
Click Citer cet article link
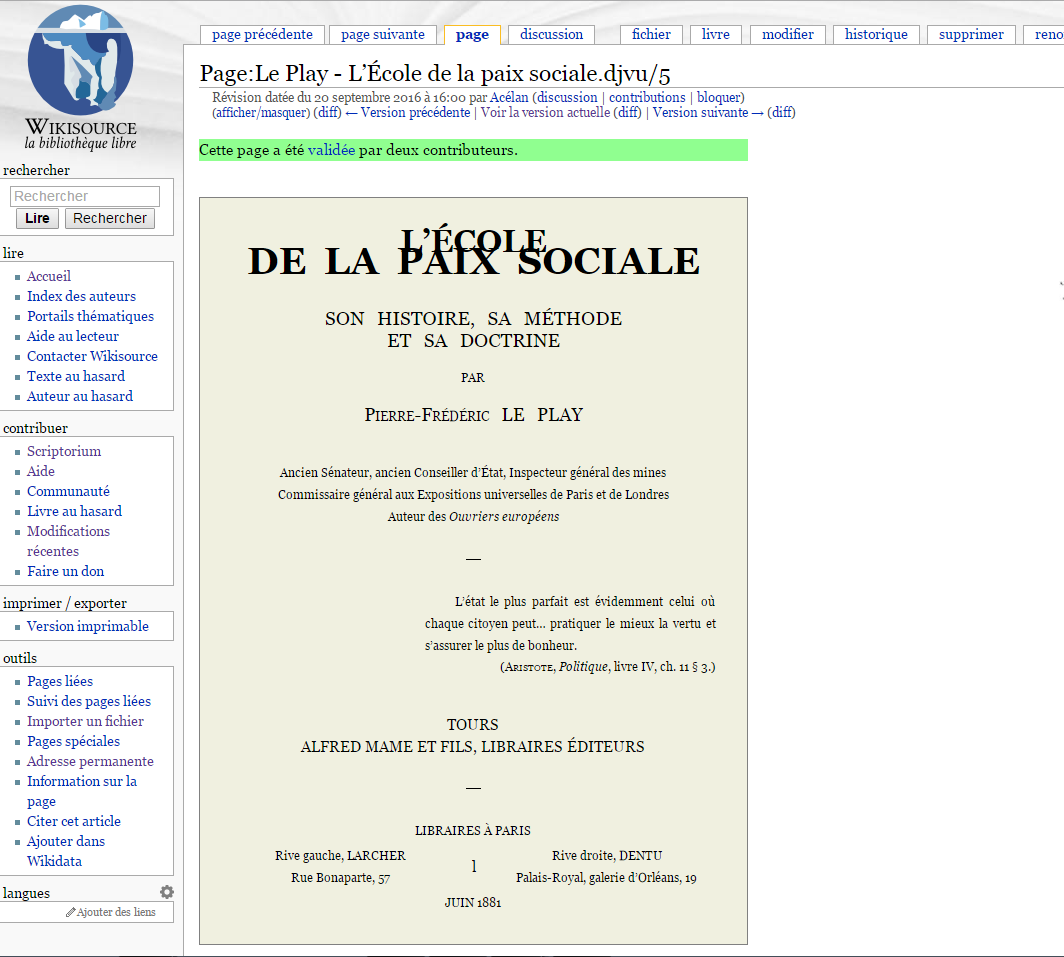pyautogui.click(x=74, y=821)
